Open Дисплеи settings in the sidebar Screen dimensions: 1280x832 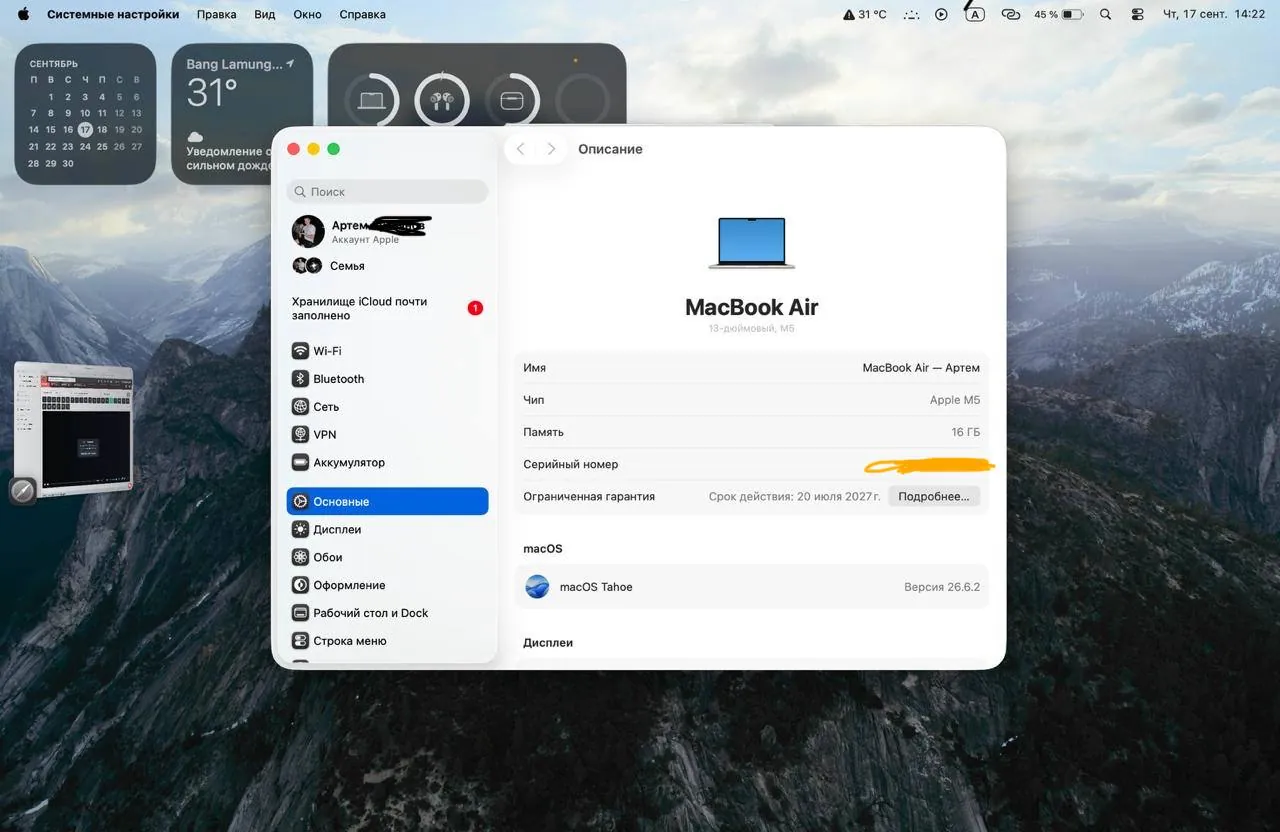pos(388,530)
